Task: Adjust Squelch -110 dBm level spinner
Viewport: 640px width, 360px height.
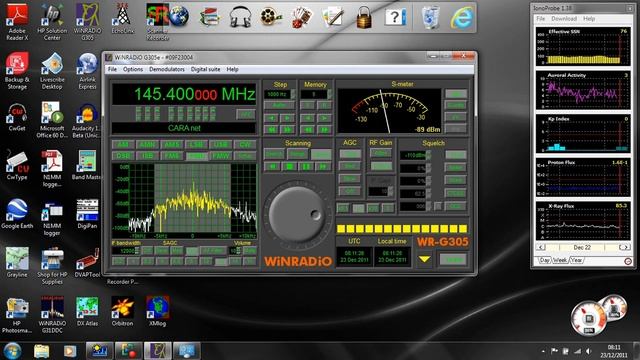Action: (x=428, y=155)
